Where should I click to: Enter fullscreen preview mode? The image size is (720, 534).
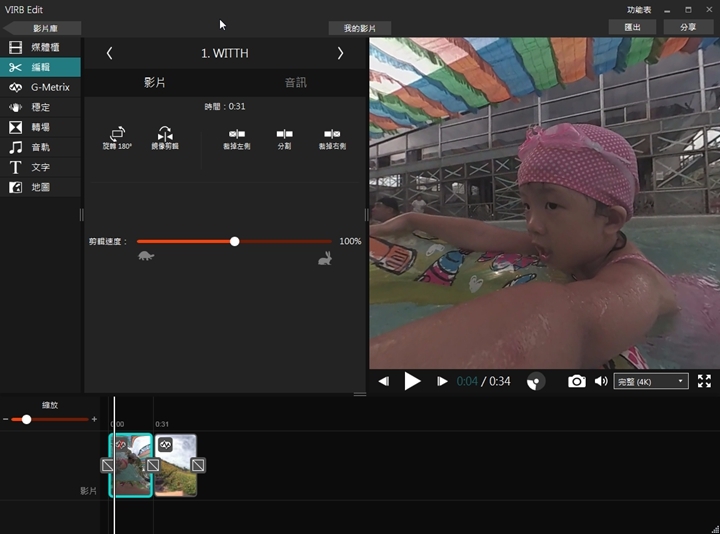click(704, 381)
